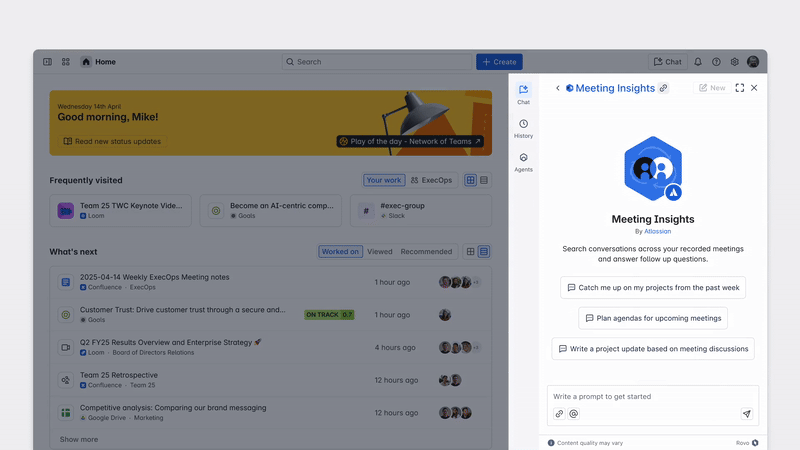
Task: Click Catch me up on my projects suggestion
Action: (653, 287)
